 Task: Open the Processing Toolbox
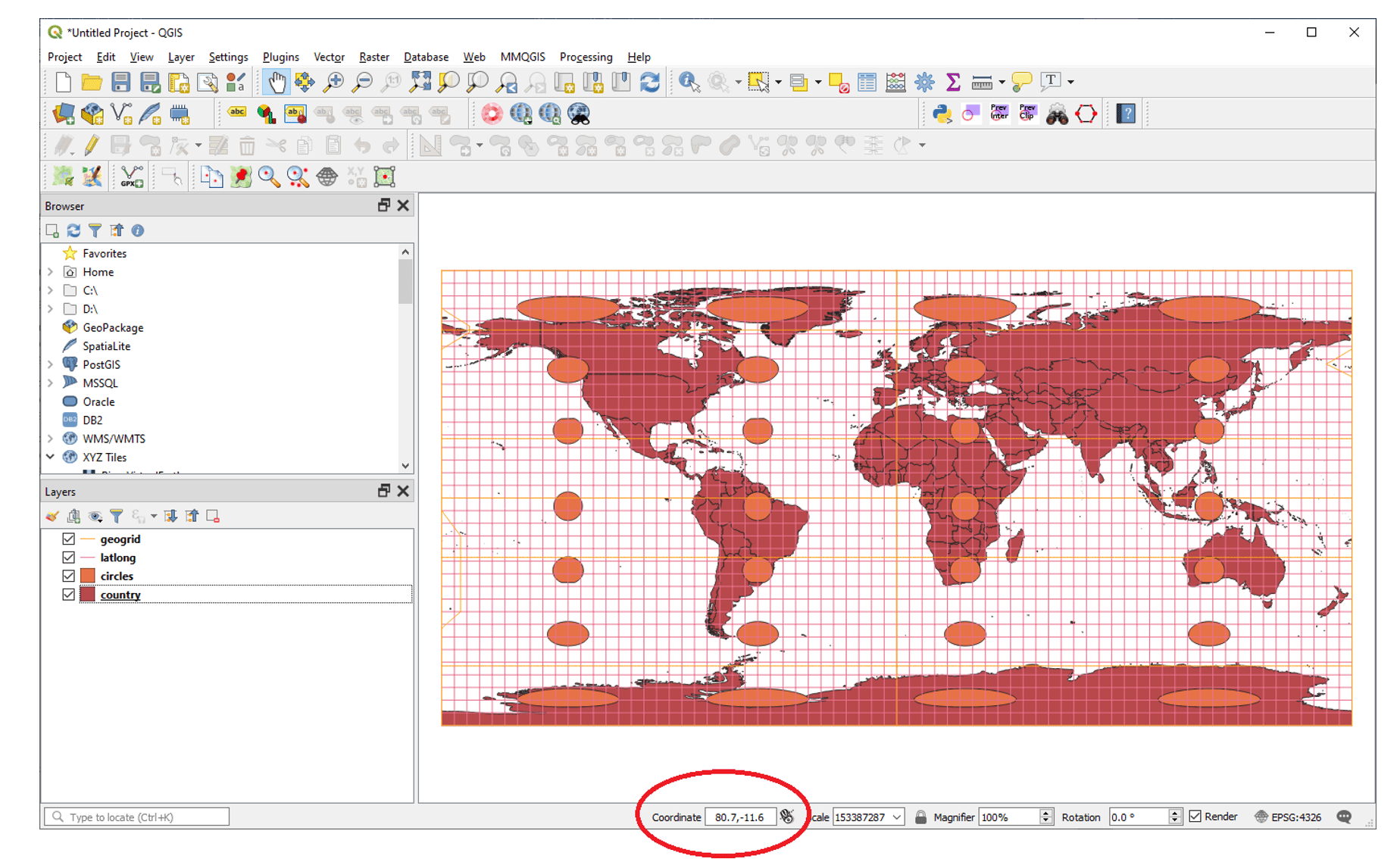click(x=923, y=82)
